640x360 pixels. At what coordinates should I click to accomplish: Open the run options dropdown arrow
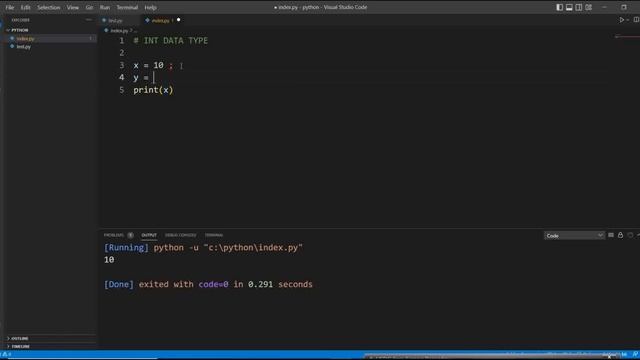628,20
